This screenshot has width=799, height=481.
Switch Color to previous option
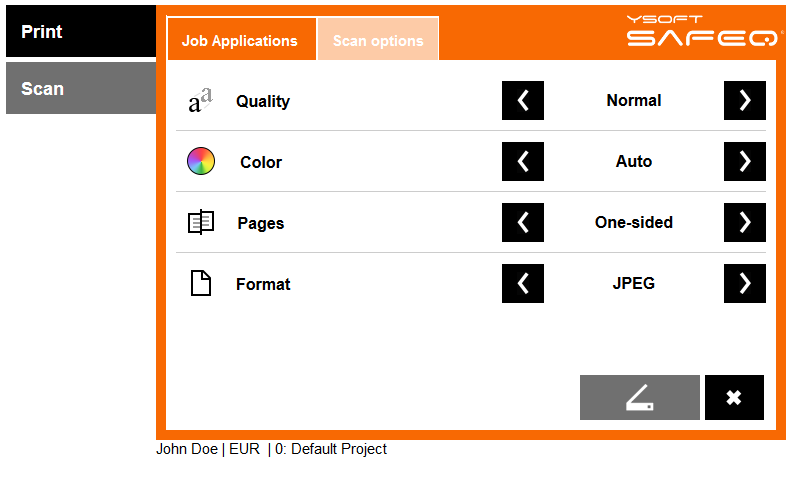(522, 161)
